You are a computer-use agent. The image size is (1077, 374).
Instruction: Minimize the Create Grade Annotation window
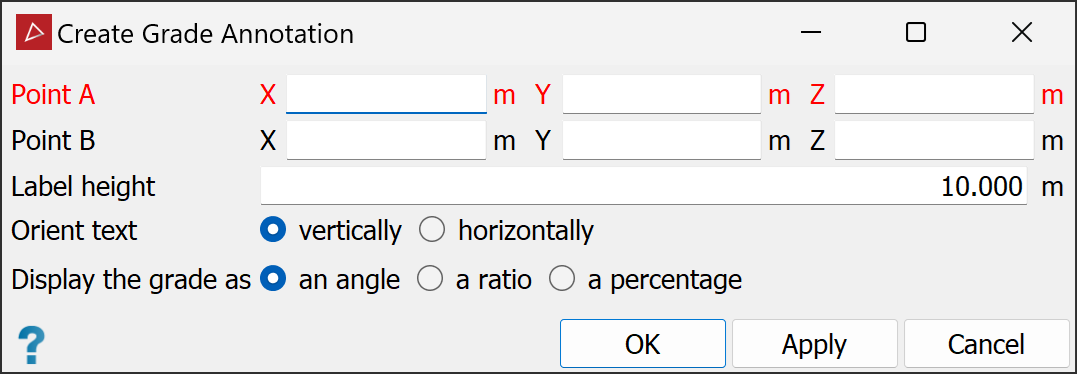pyautogui.click(x=811, y=33)
